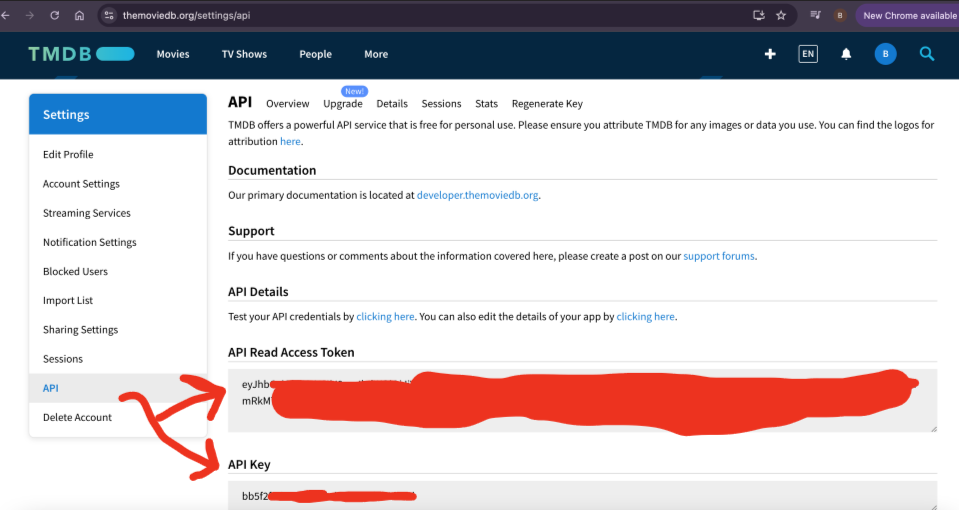Switch to the Stats tab
959x510 pixels.
[486, 104]
